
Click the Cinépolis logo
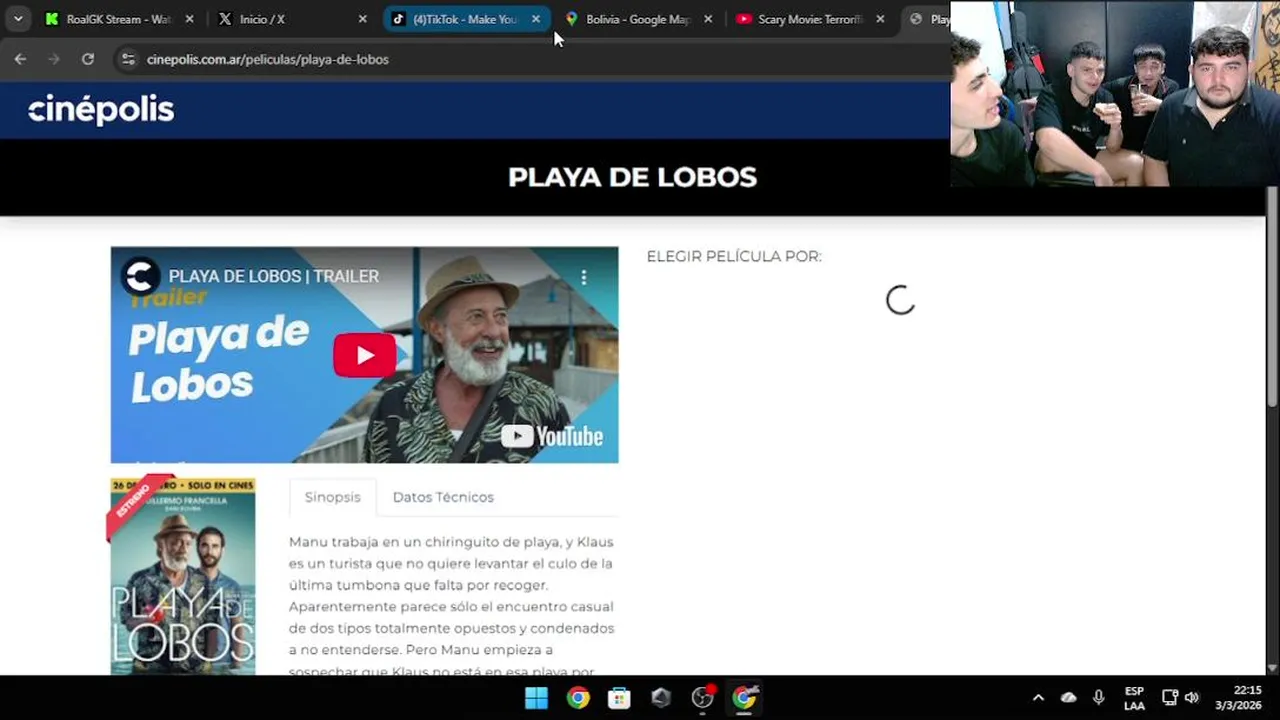(x=101, y=110)
